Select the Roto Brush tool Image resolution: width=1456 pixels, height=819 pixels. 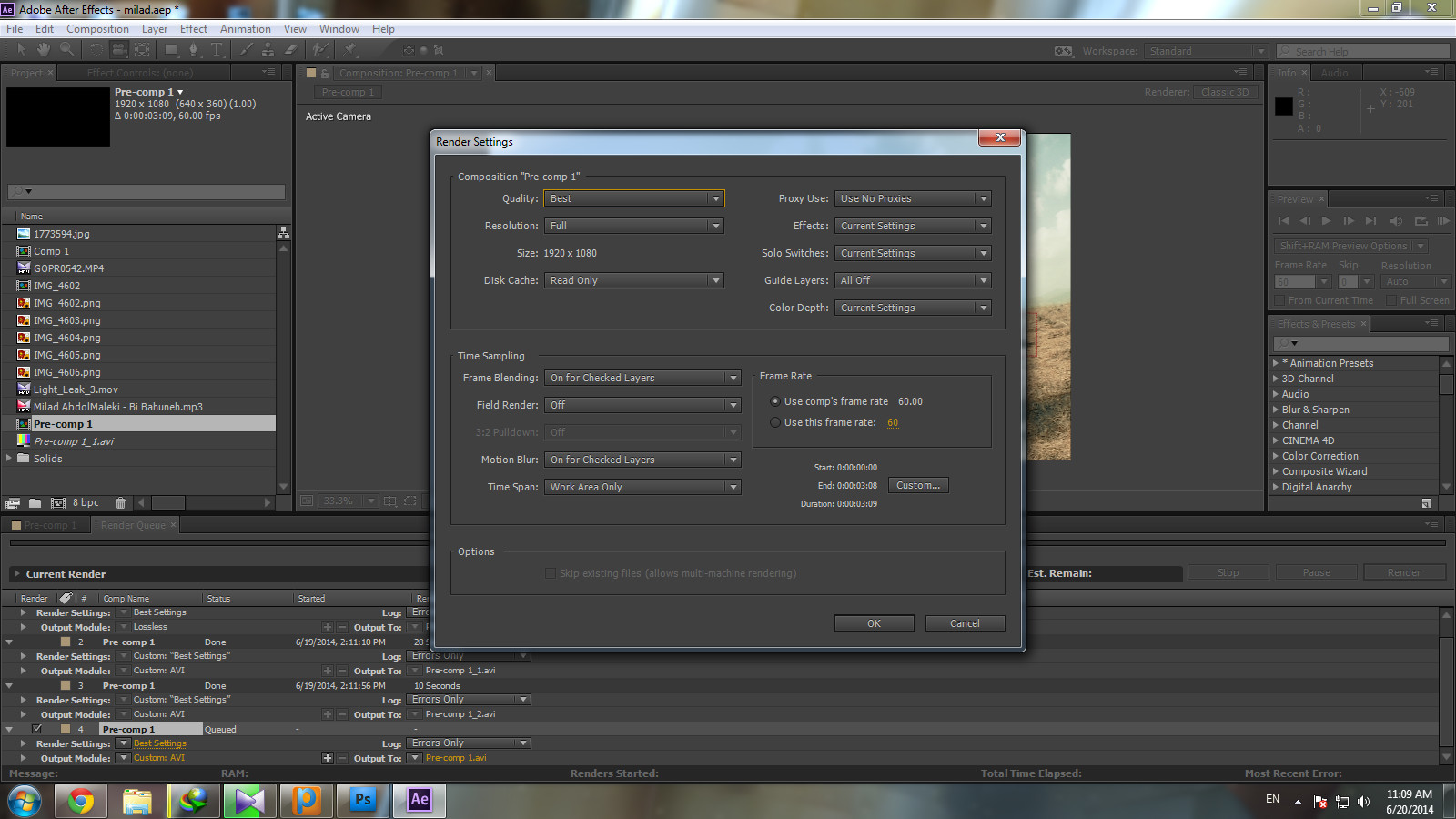[320, 49]
